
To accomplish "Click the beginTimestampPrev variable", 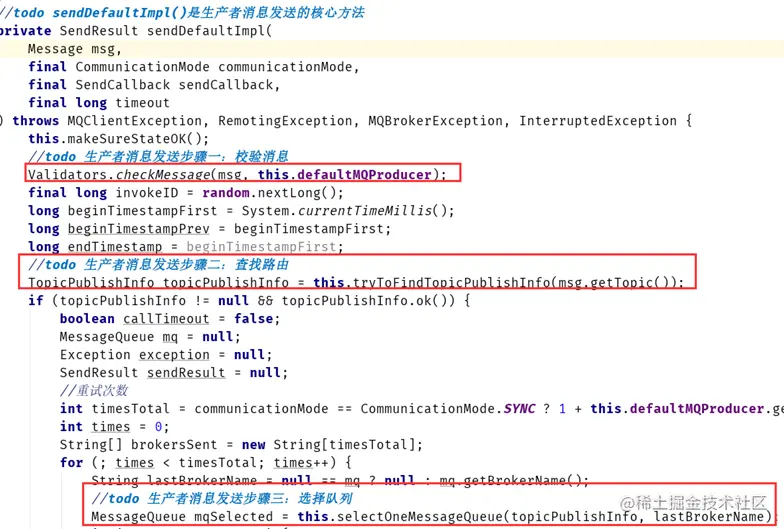I will [138, 228].
